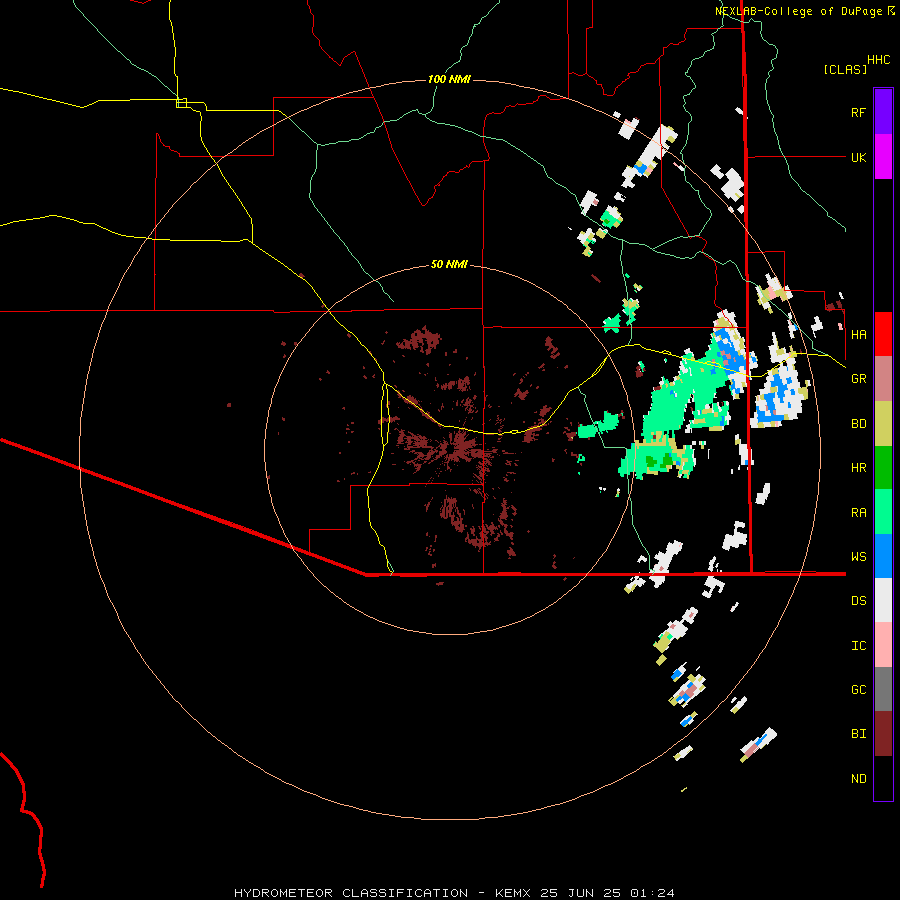Click the "RF" legend label

point(858,113)
